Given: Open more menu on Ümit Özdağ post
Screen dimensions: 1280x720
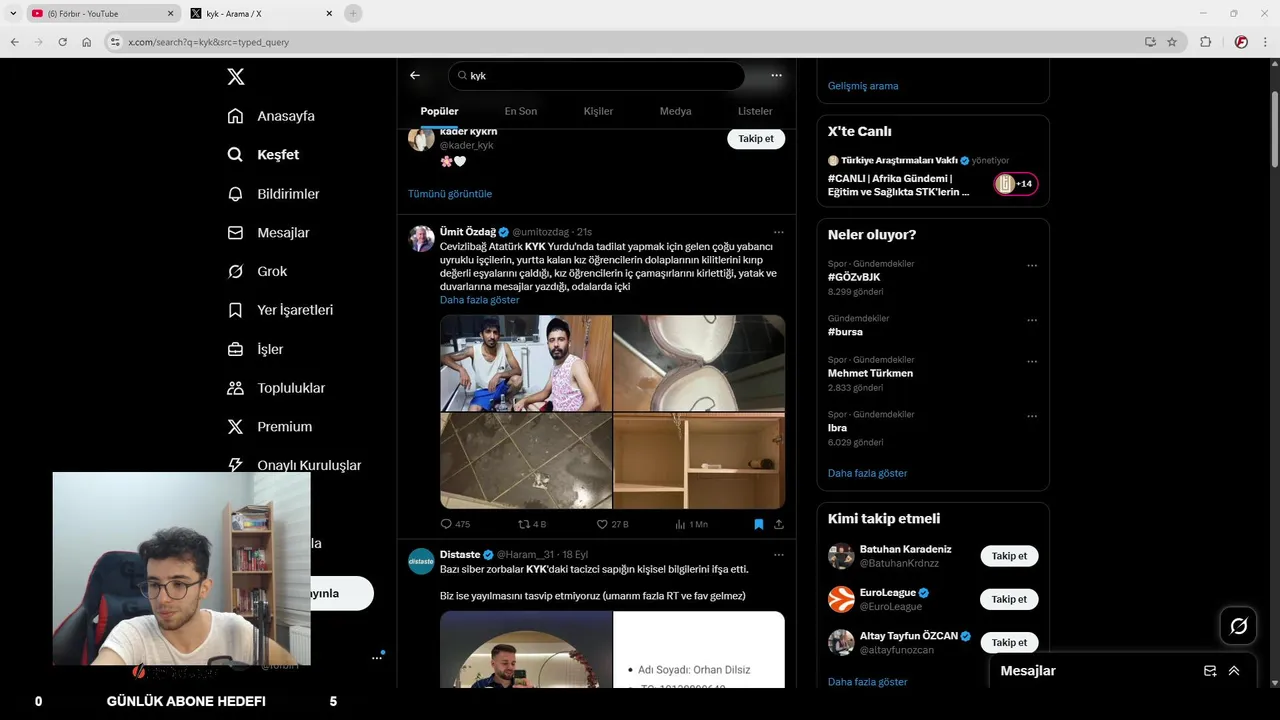Looking at the screenshot, I should pos(778,232).
